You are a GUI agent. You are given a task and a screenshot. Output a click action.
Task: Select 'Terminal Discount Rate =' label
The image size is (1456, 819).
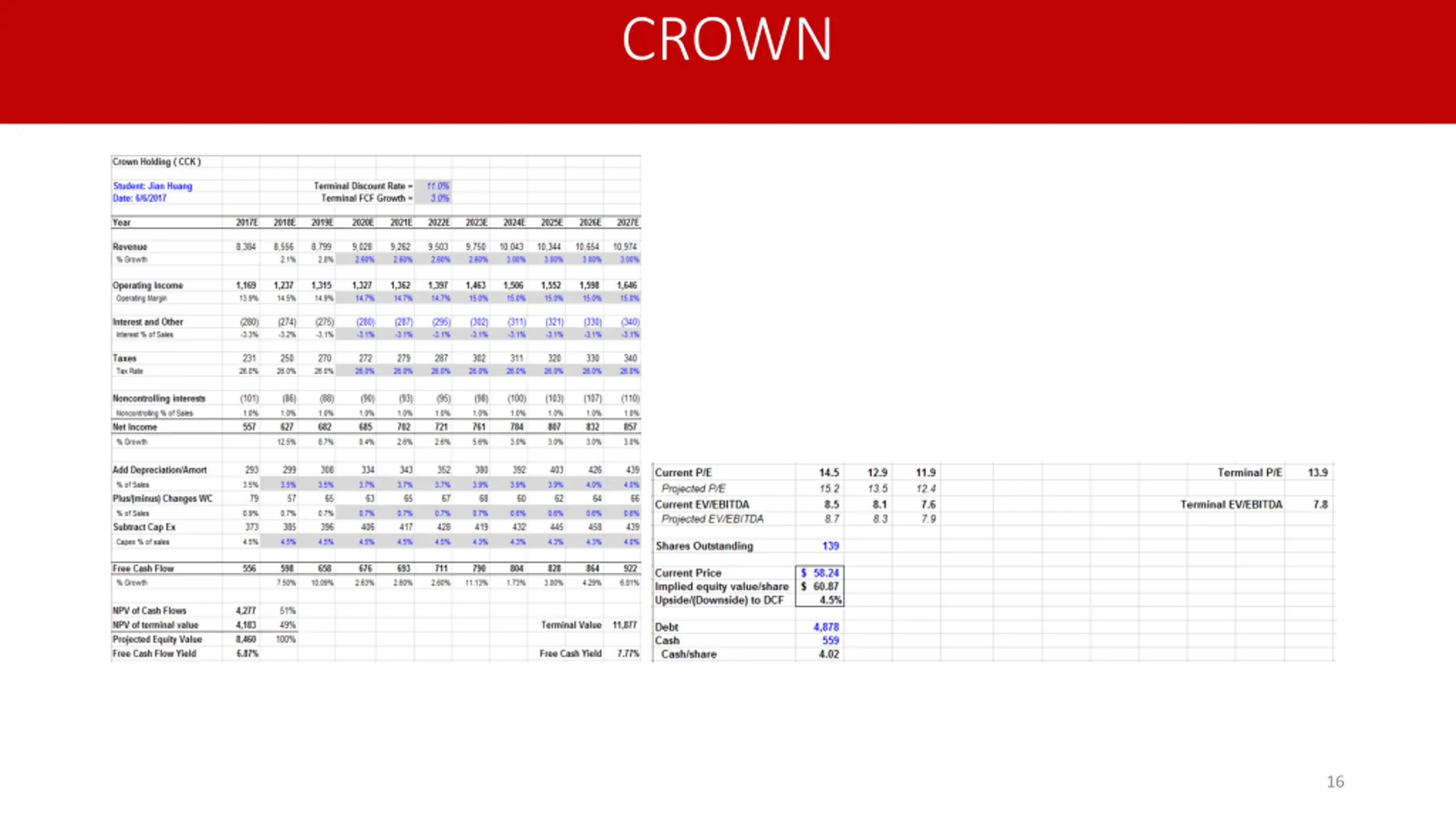363,186
